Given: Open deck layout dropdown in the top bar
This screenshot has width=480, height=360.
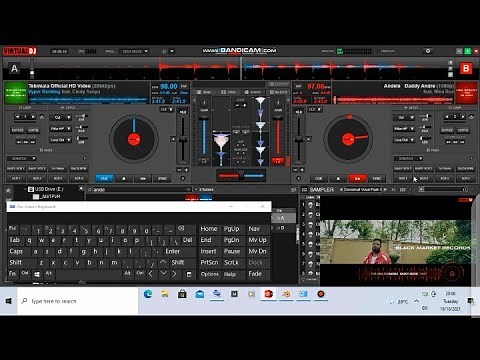Looking at the screenshot, I should 135,51.
